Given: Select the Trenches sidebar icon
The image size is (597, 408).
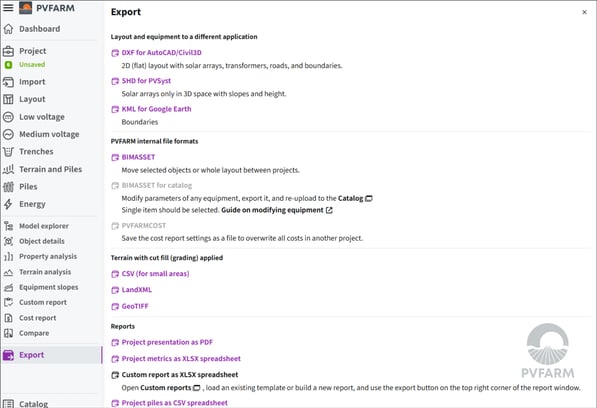Looking at the screenshot, I should [8, 151].
